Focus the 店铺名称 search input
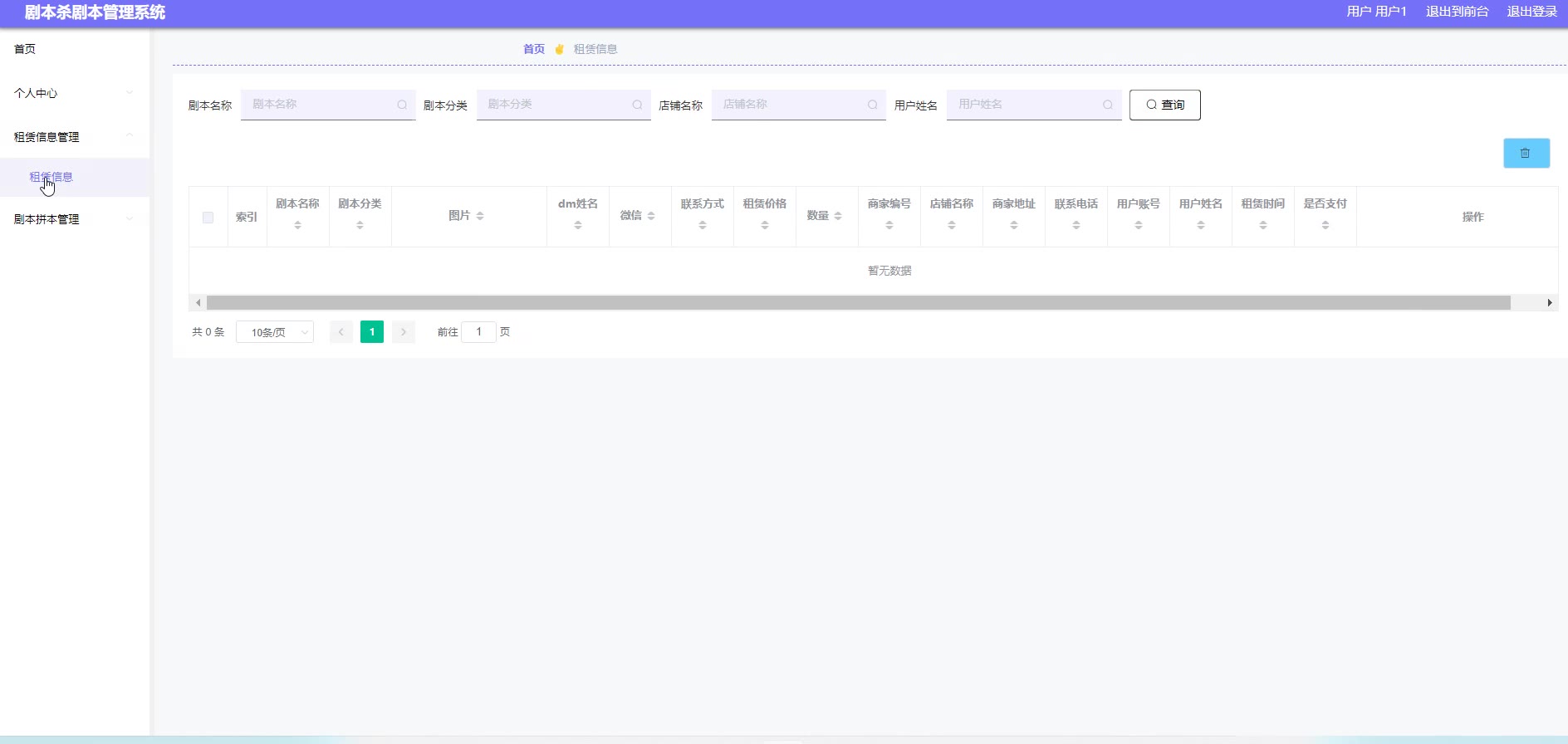Image resolution: width=1568 pixels, height=744 pixels. pyautogui.click(x=799, y=105)
